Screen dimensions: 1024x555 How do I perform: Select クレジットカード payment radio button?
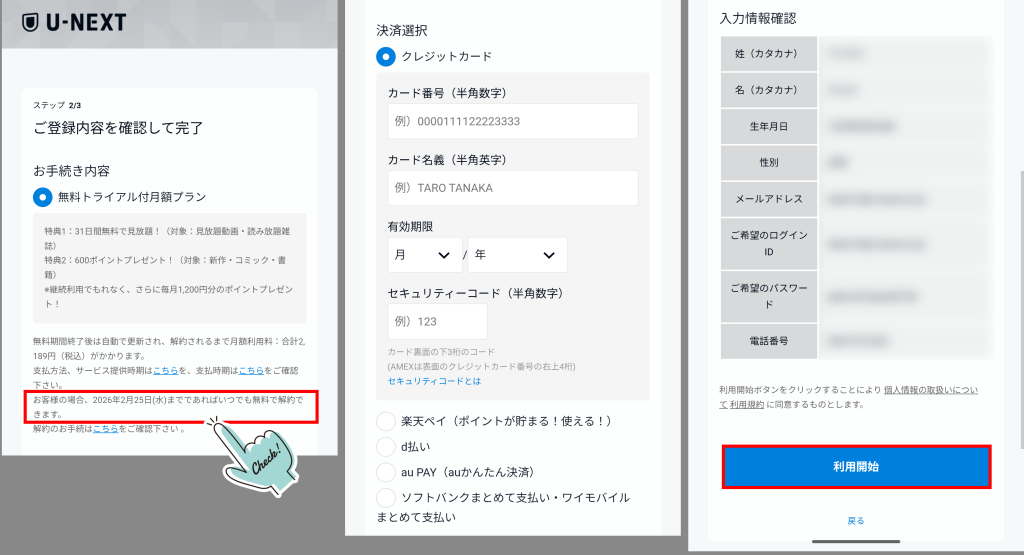point(386,56)
